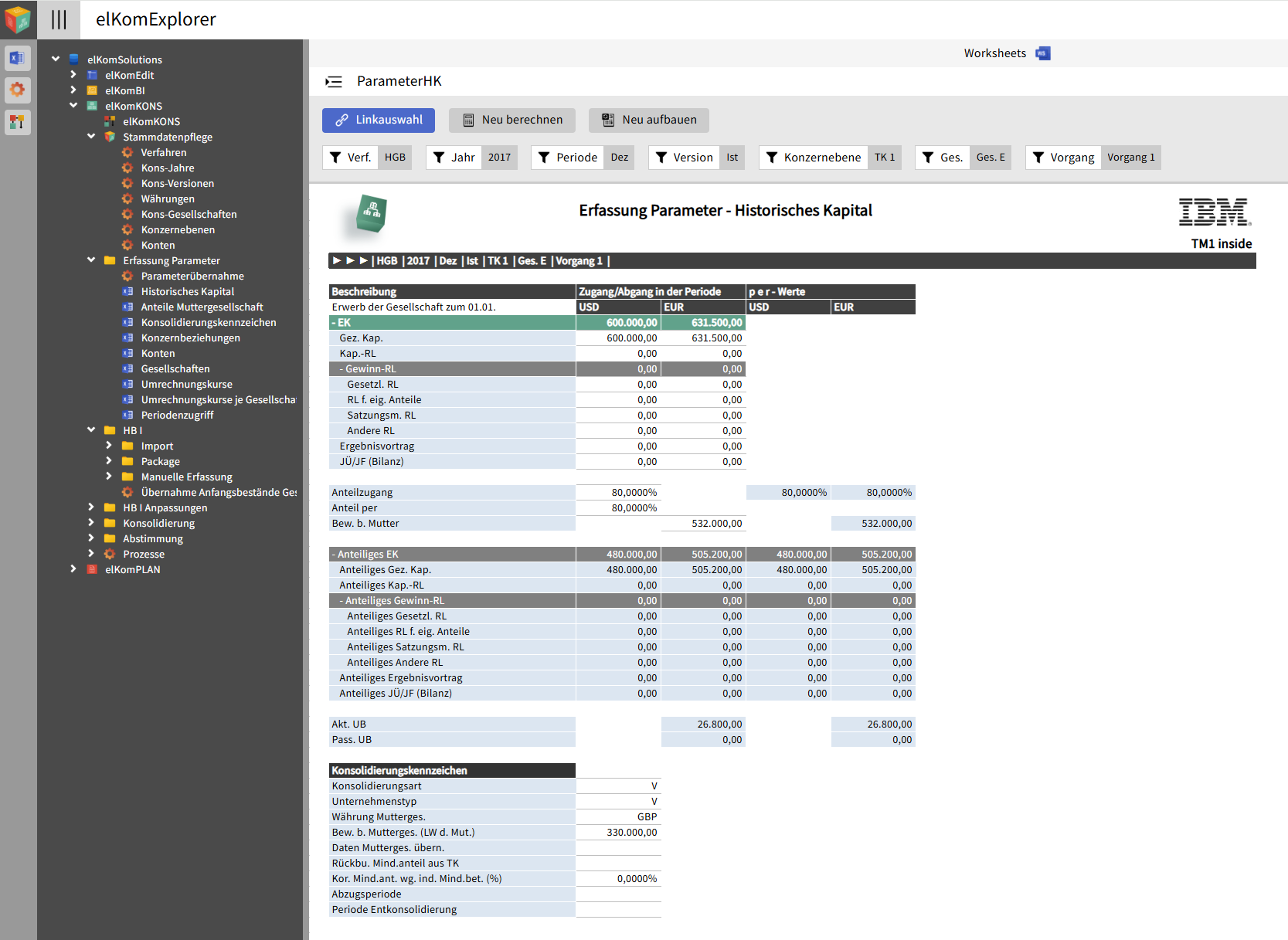This screenshot has width=1288, height=940.
Task: Collapse the EK row group
Action: click(x=334, y=323)
